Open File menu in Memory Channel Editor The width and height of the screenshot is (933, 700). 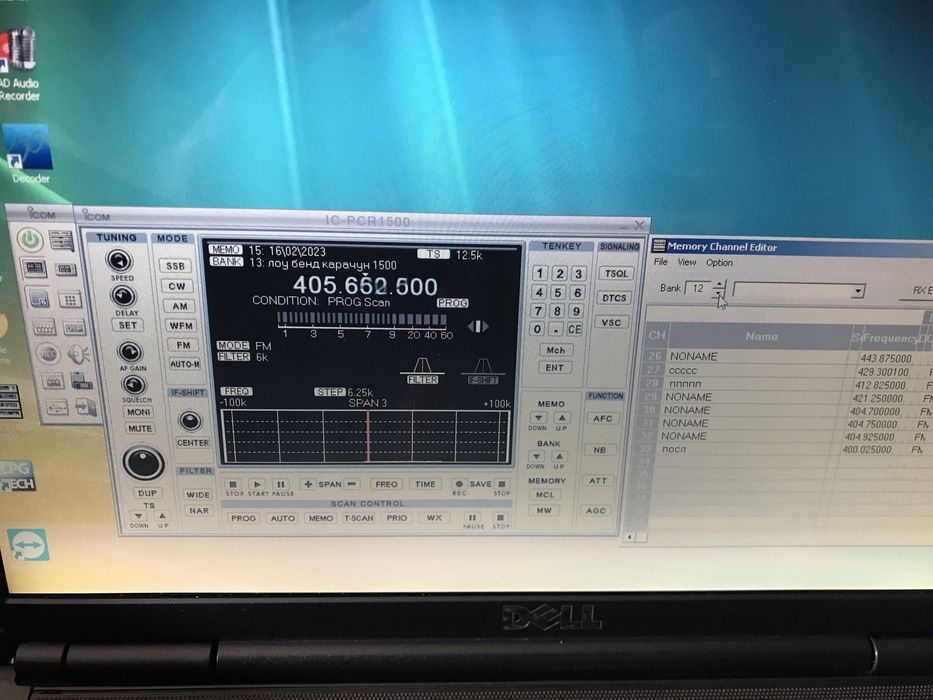click(x=660, y=262)
